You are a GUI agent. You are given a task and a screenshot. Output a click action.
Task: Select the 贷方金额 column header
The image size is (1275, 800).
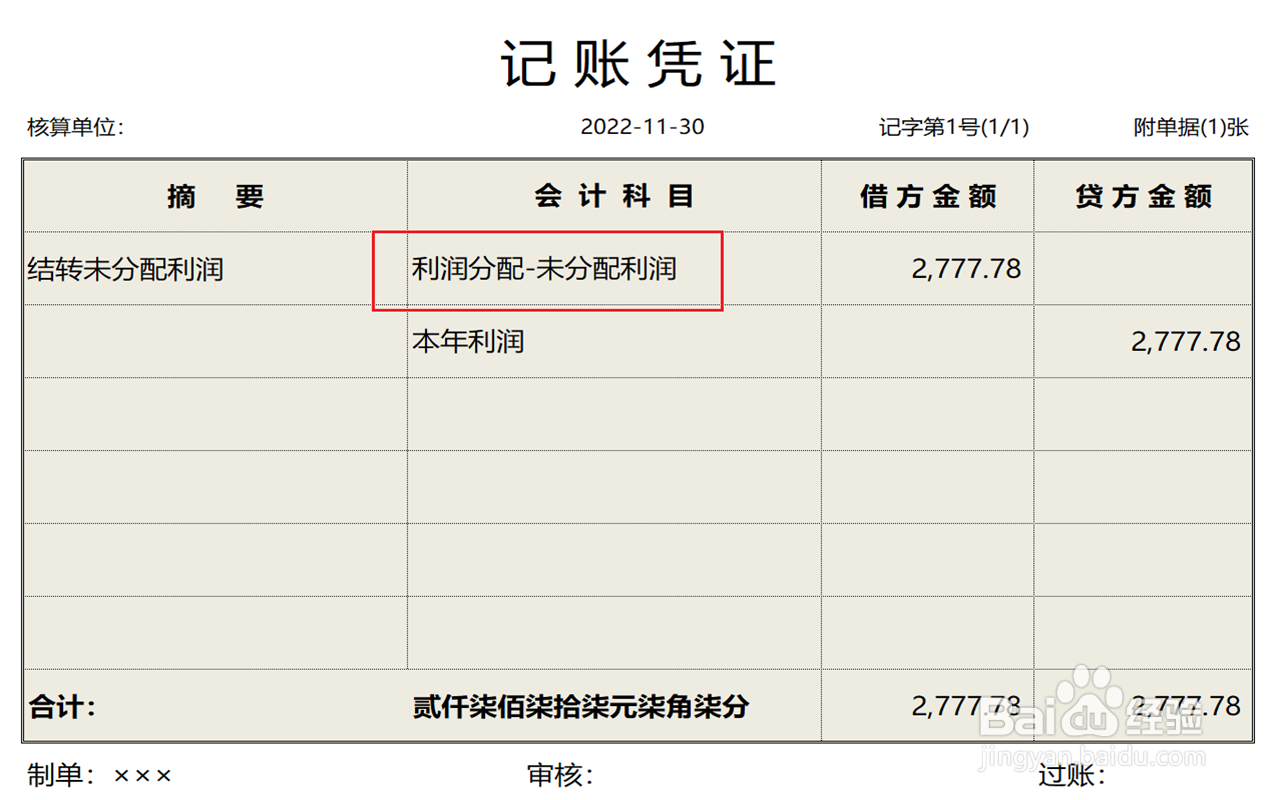click(1144, 196)
